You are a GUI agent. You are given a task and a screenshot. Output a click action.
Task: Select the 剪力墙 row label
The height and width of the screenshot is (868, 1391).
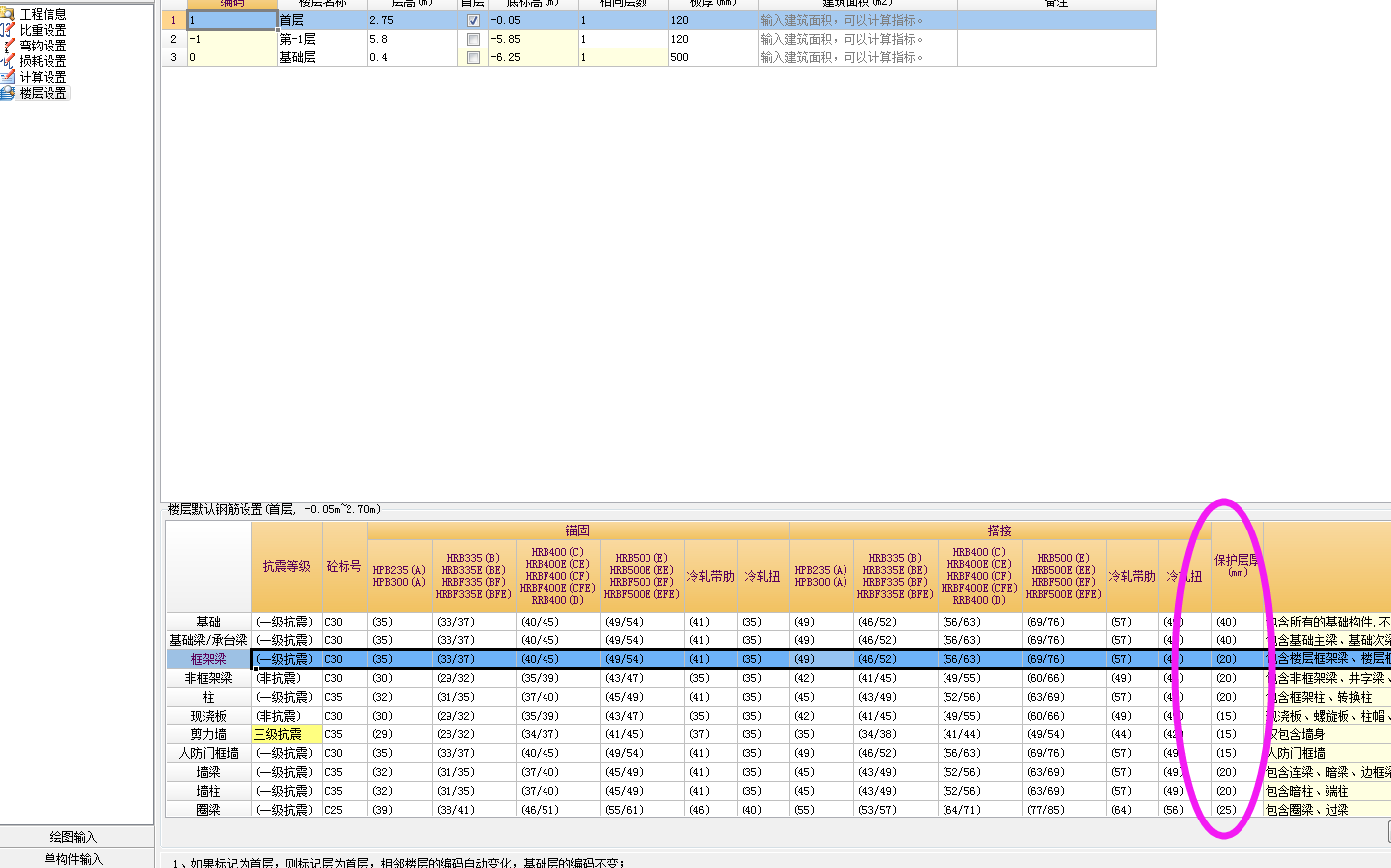point(208,734)
